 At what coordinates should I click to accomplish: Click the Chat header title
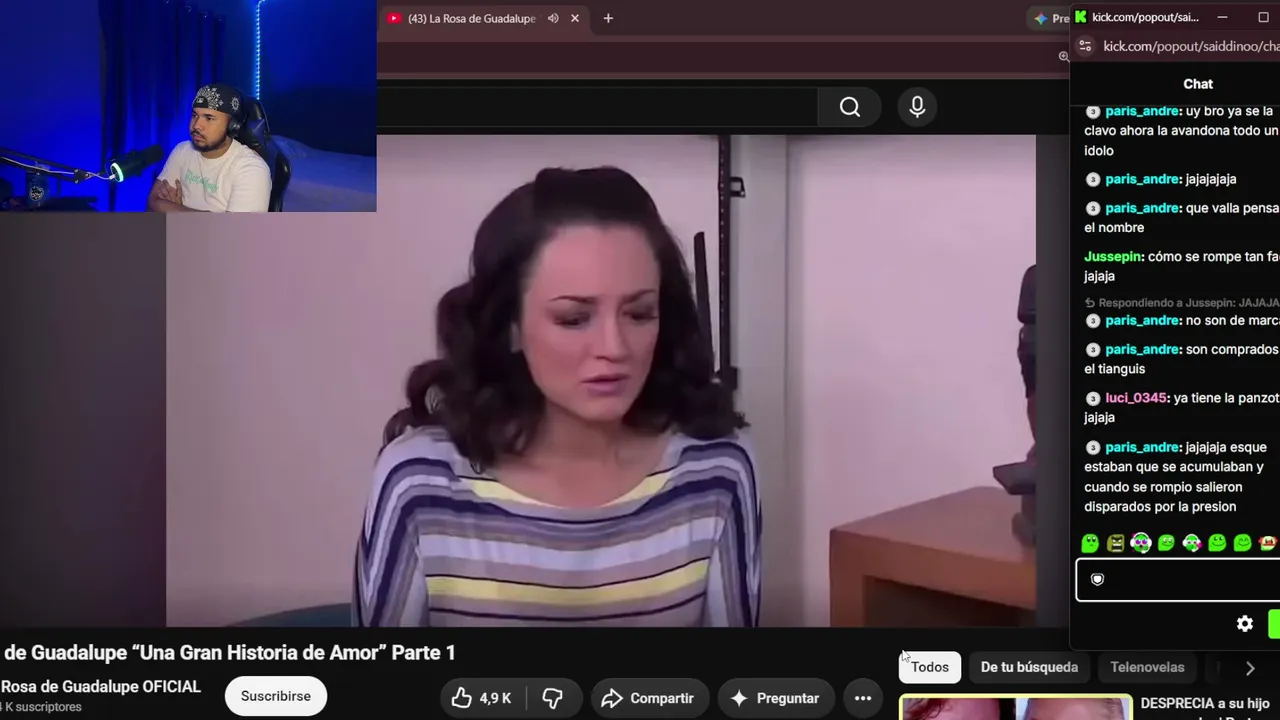point(1198,84)
